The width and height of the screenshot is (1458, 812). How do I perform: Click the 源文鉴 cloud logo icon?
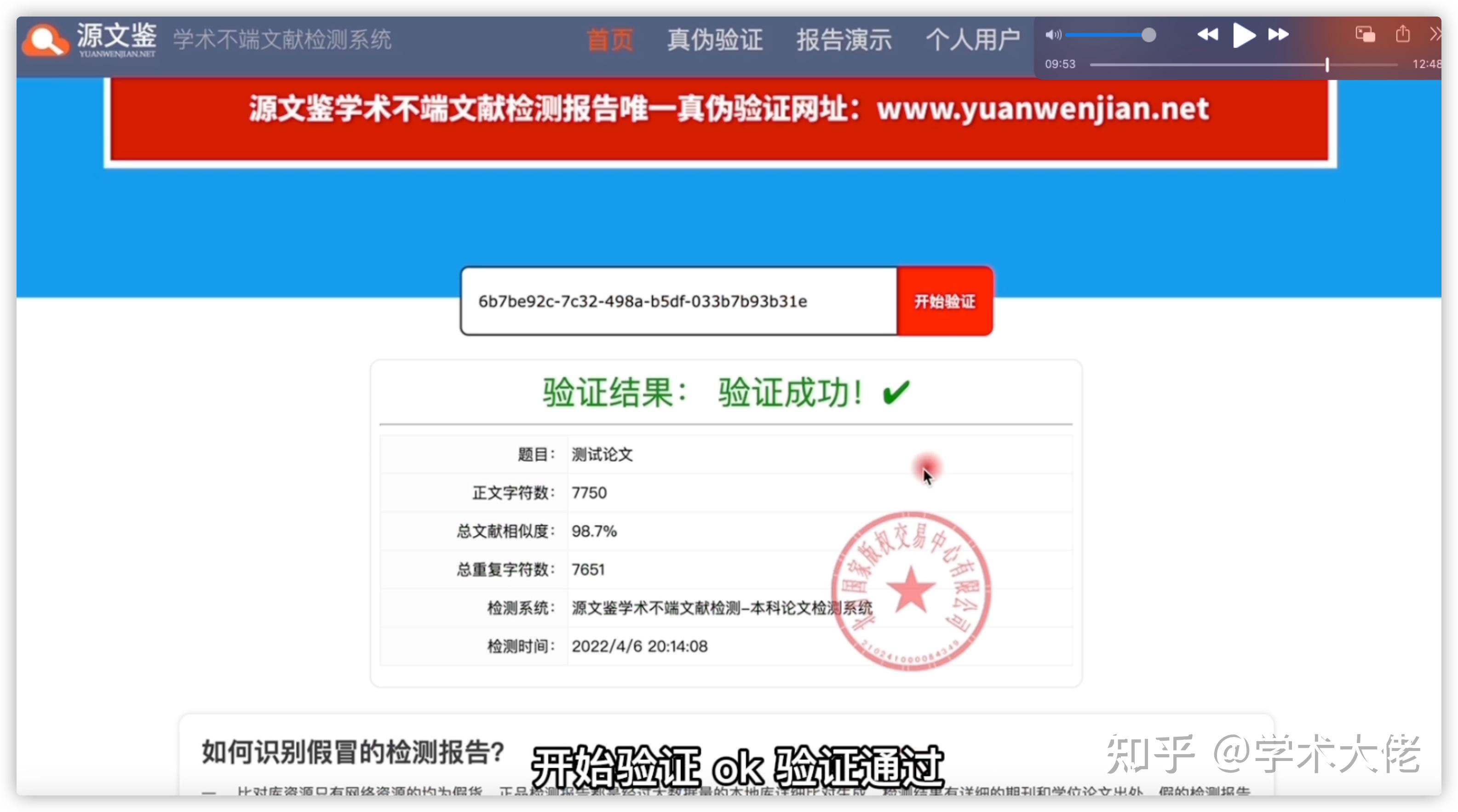point(45,40)
